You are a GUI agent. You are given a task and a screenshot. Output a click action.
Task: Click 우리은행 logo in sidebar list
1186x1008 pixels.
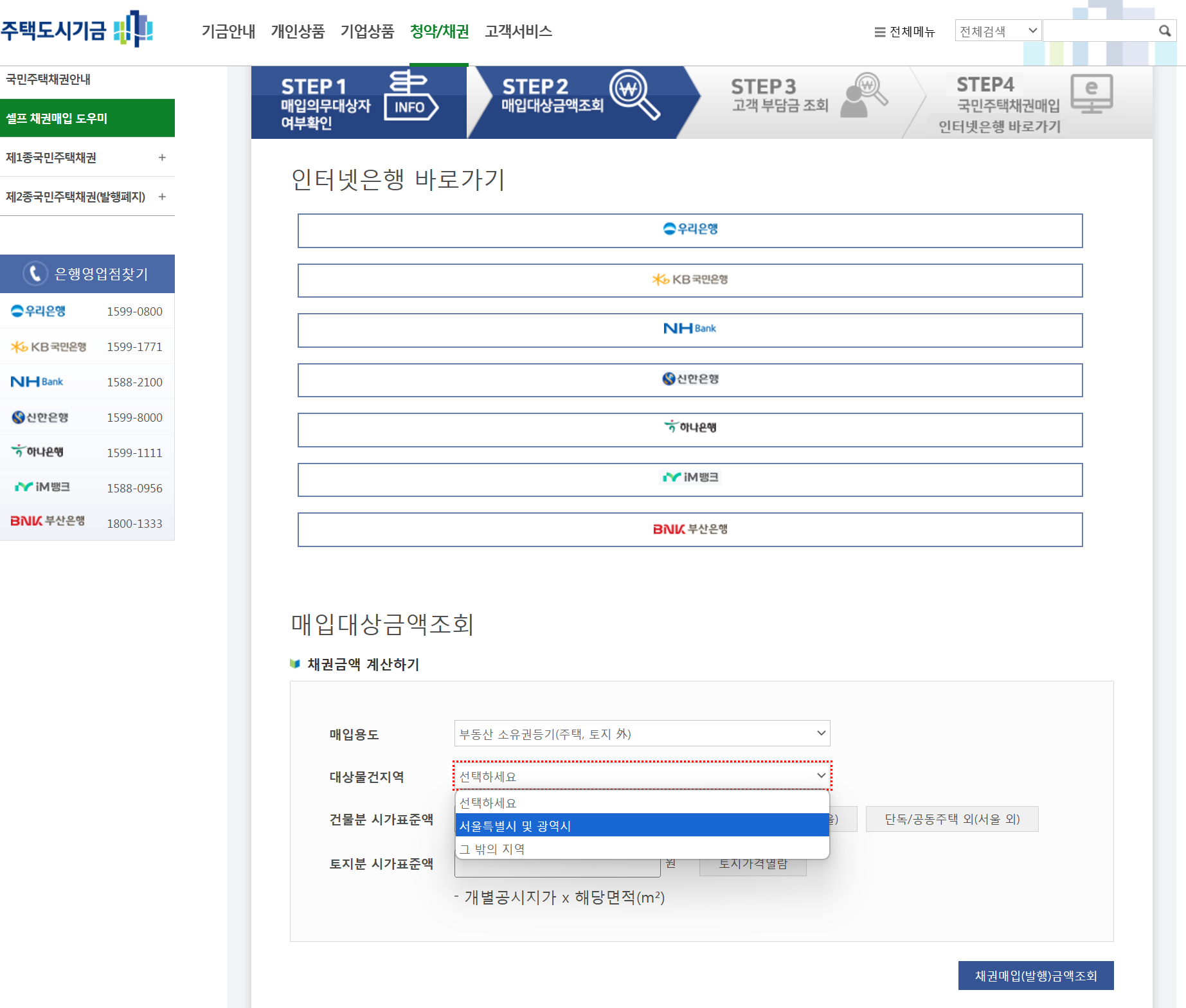[x=39, y=311]
